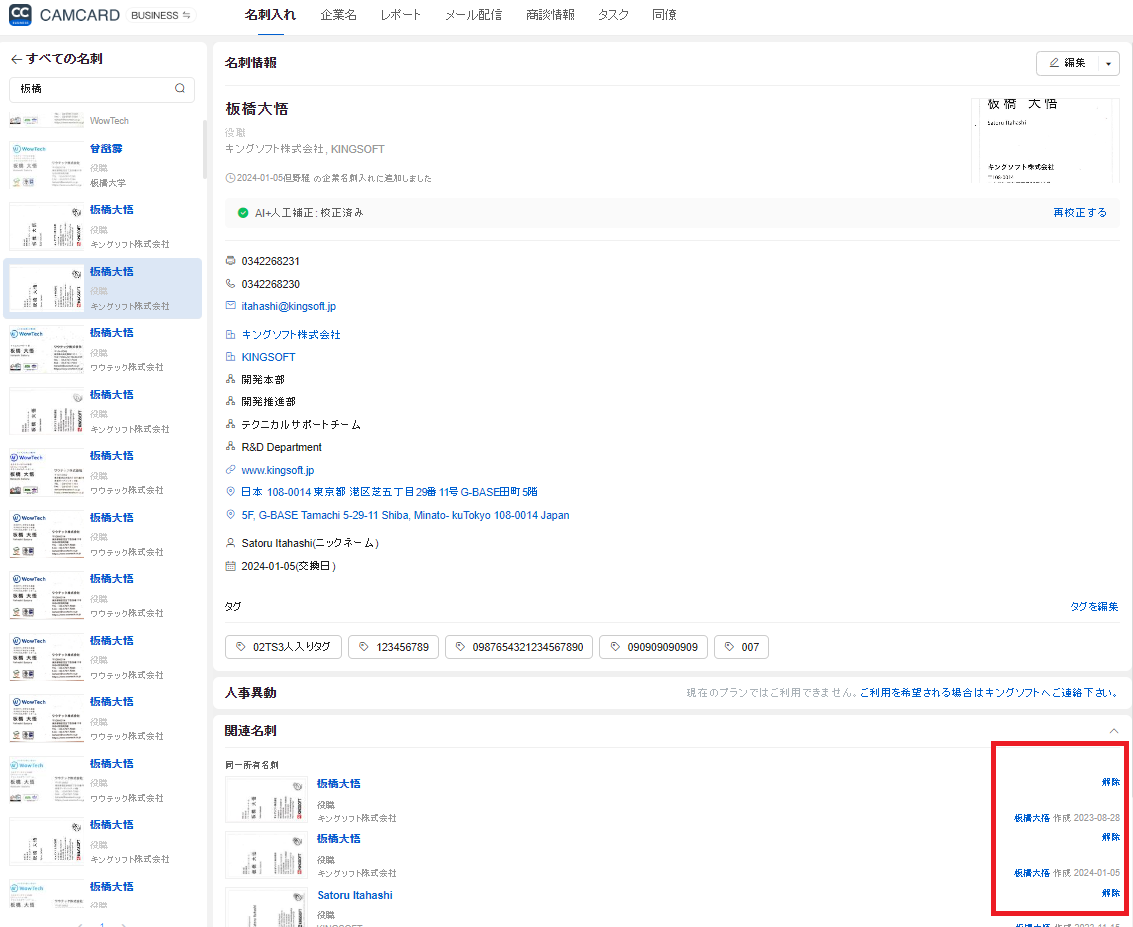Image resolution: width=1133 pixels, height=927 pixels.
Task: Click the pencil icon in the 編集 button
Action: tap(1054, 63)
